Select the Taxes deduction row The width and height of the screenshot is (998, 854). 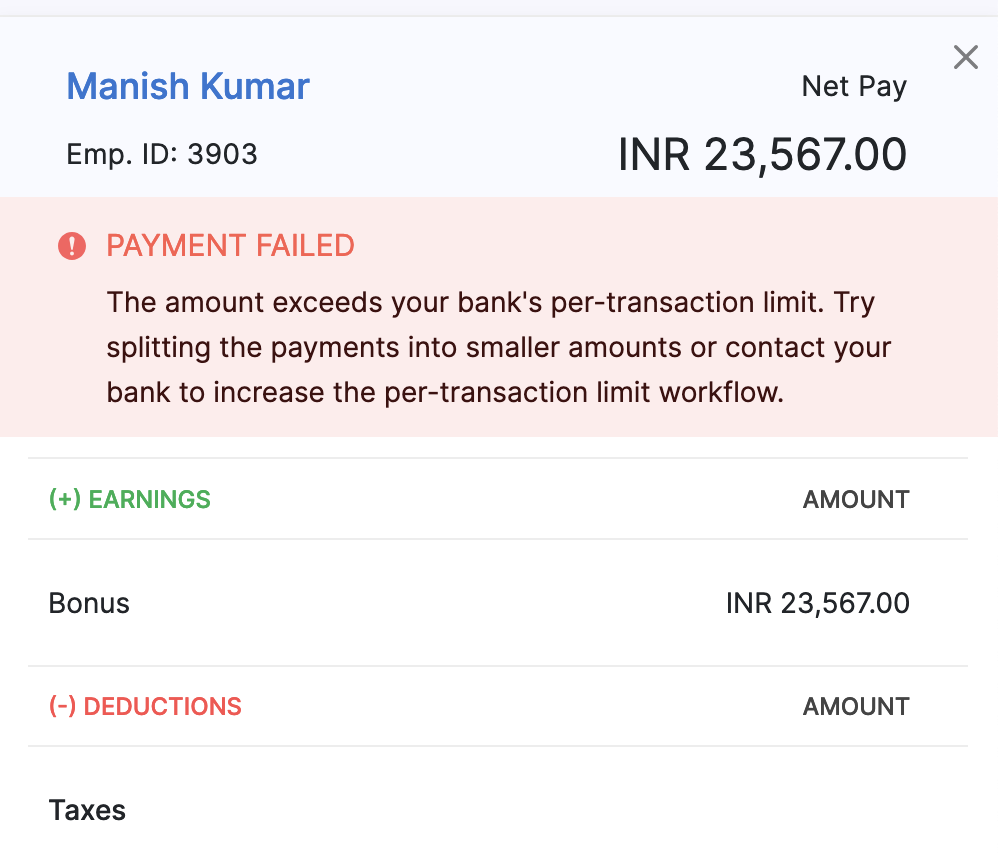(87, 810)
